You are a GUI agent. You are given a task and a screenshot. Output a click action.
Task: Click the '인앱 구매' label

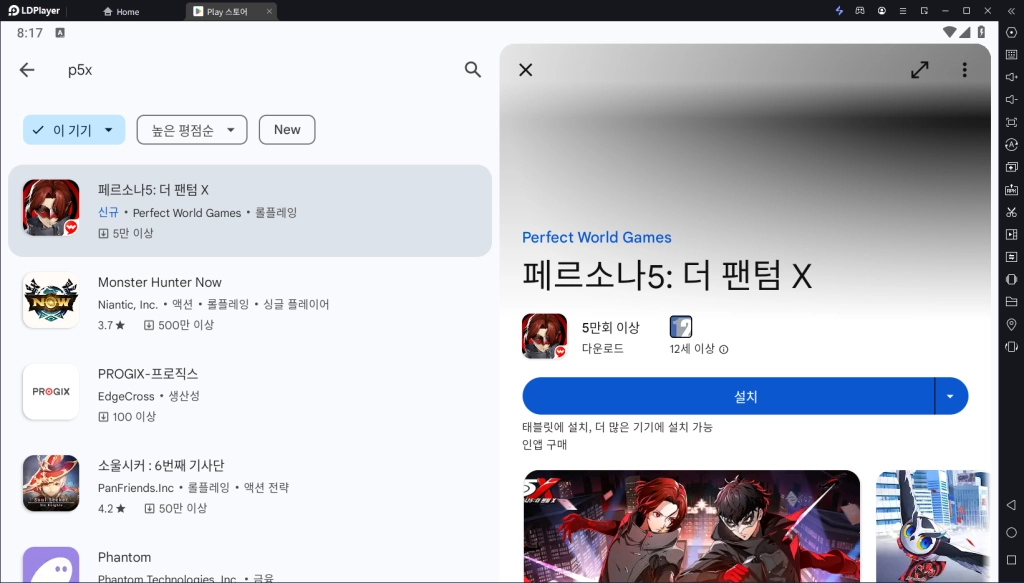tap(544, 445)
